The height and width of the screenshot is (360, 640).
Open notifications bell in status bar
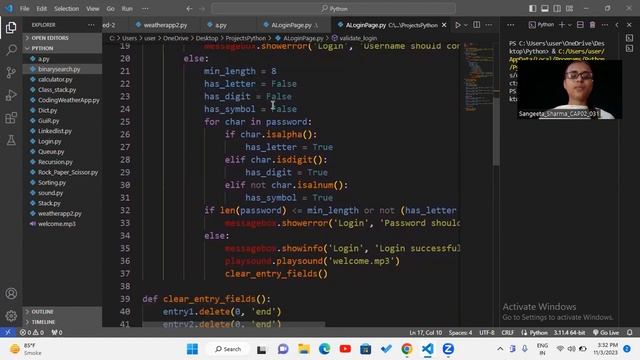(x=630, y=332)
